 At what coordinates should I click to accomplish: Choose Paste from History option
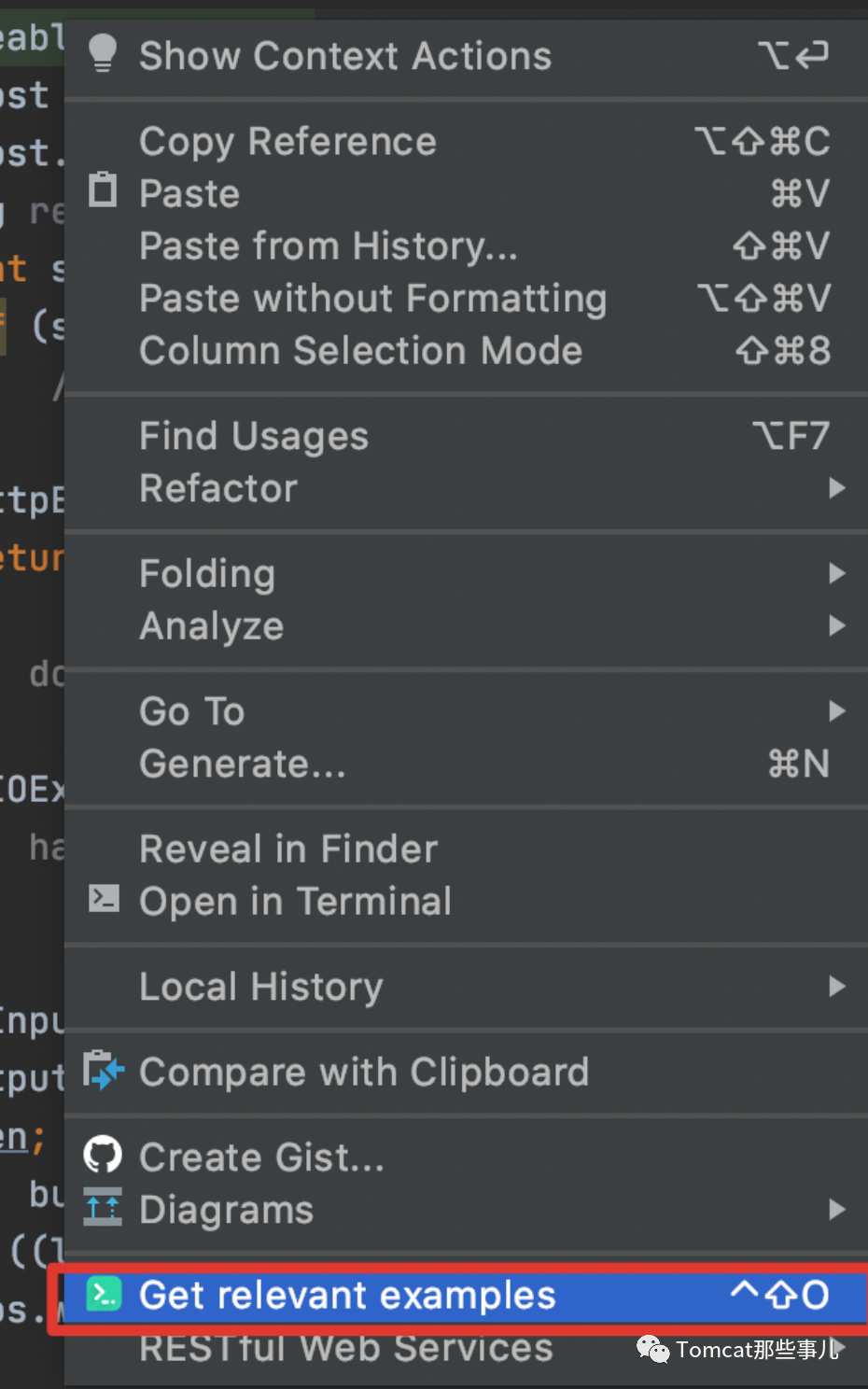tap(328, 246)
